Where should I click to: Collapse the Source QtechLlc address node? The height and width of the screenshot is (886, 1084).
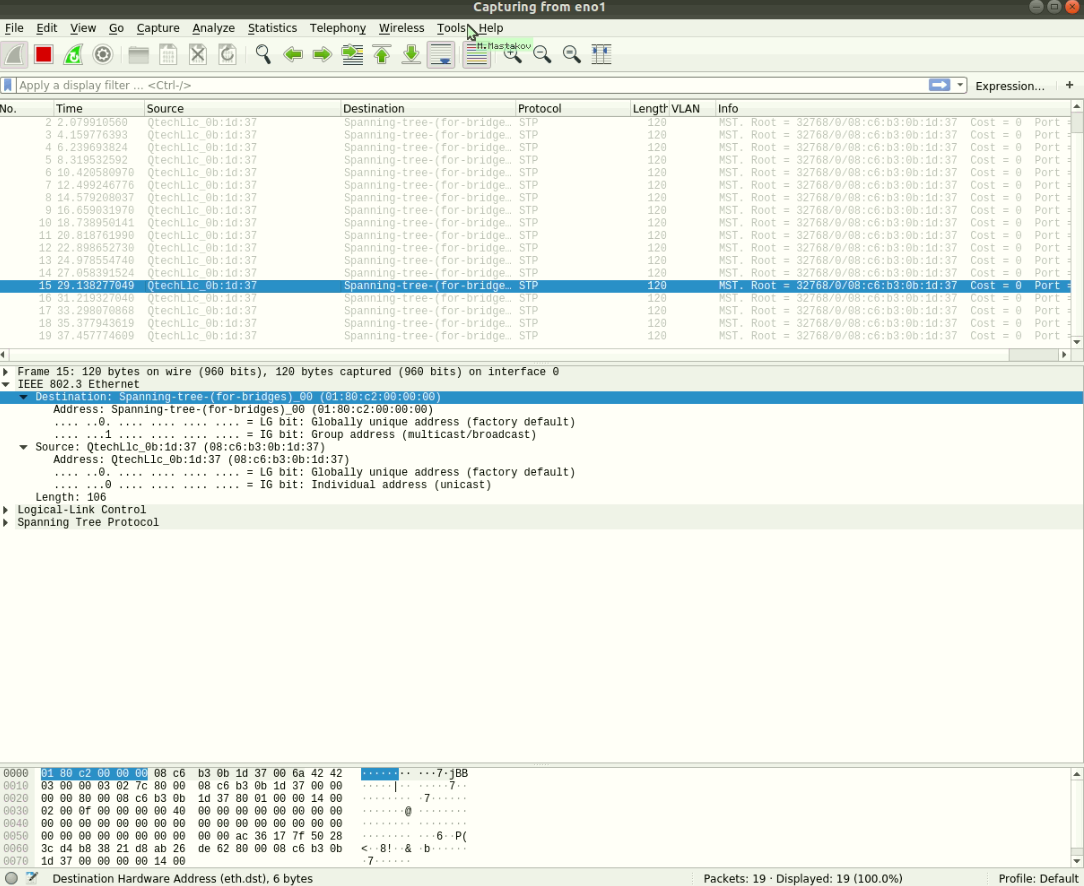pyautogui.click(x=24, y=447)
